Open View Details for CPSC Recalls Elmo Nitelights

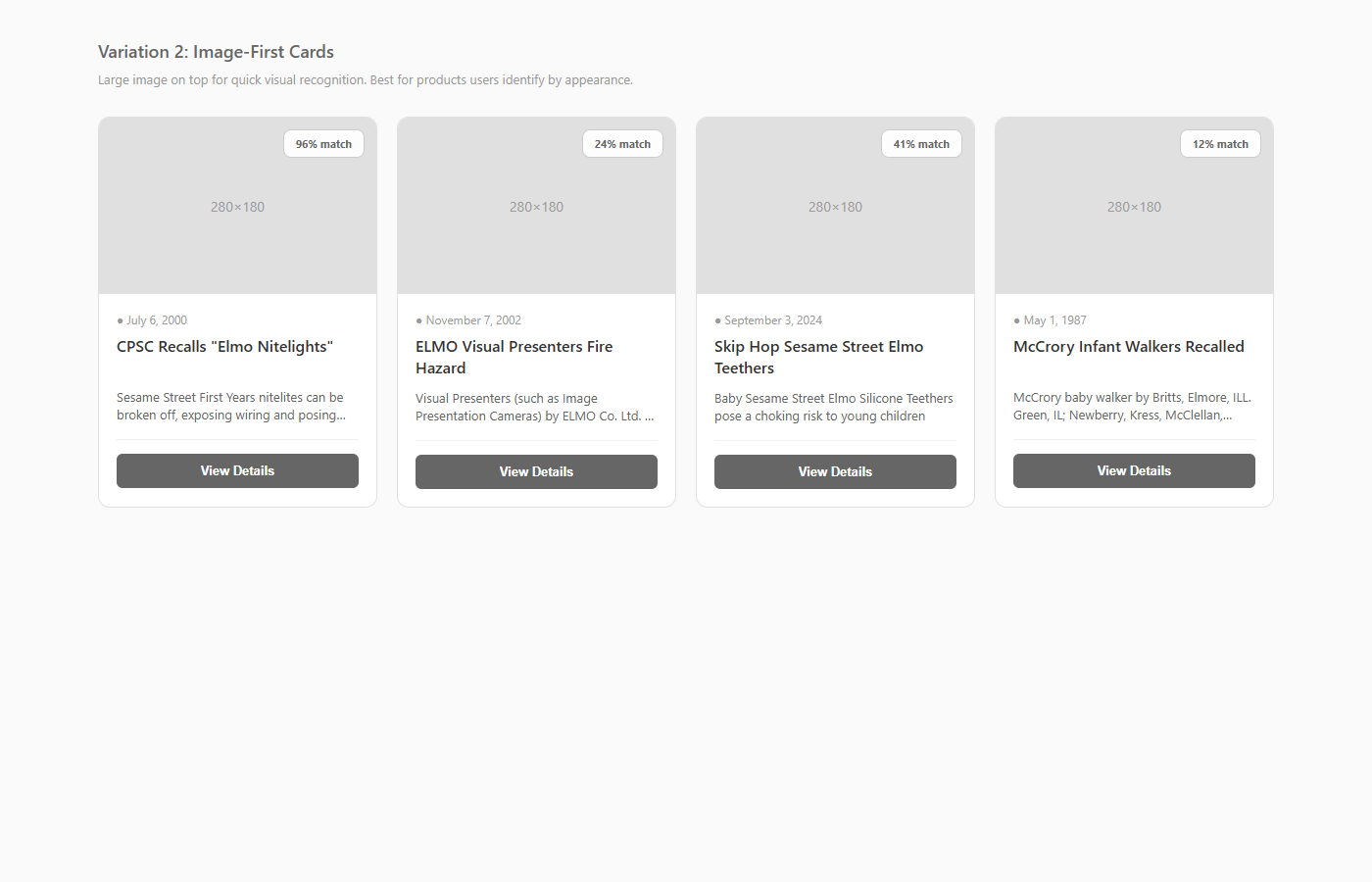coord(237,470)
